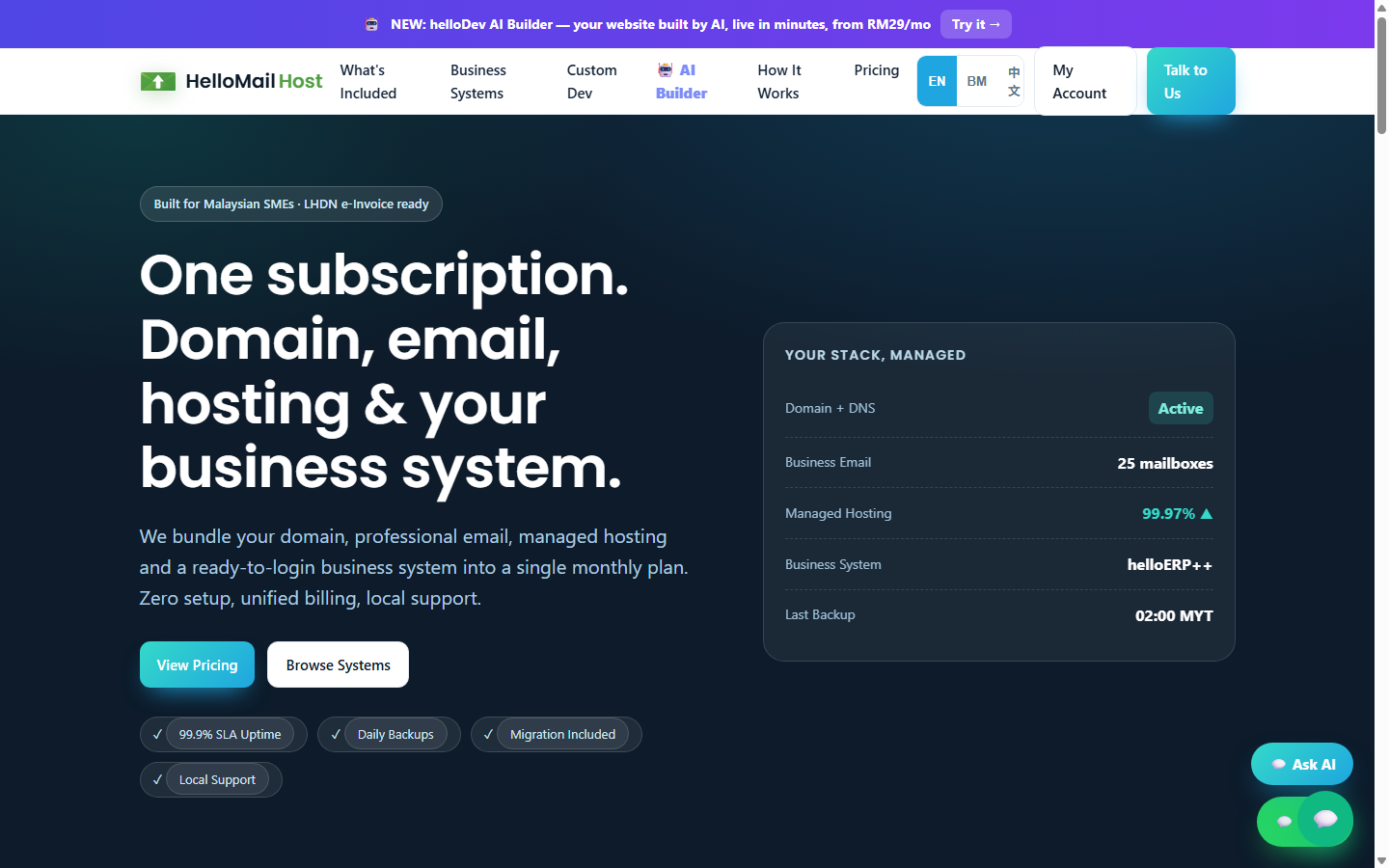Click the checkmark beside Daily Backups
This screenshot has width=1389, height=868.
[336, 734]
